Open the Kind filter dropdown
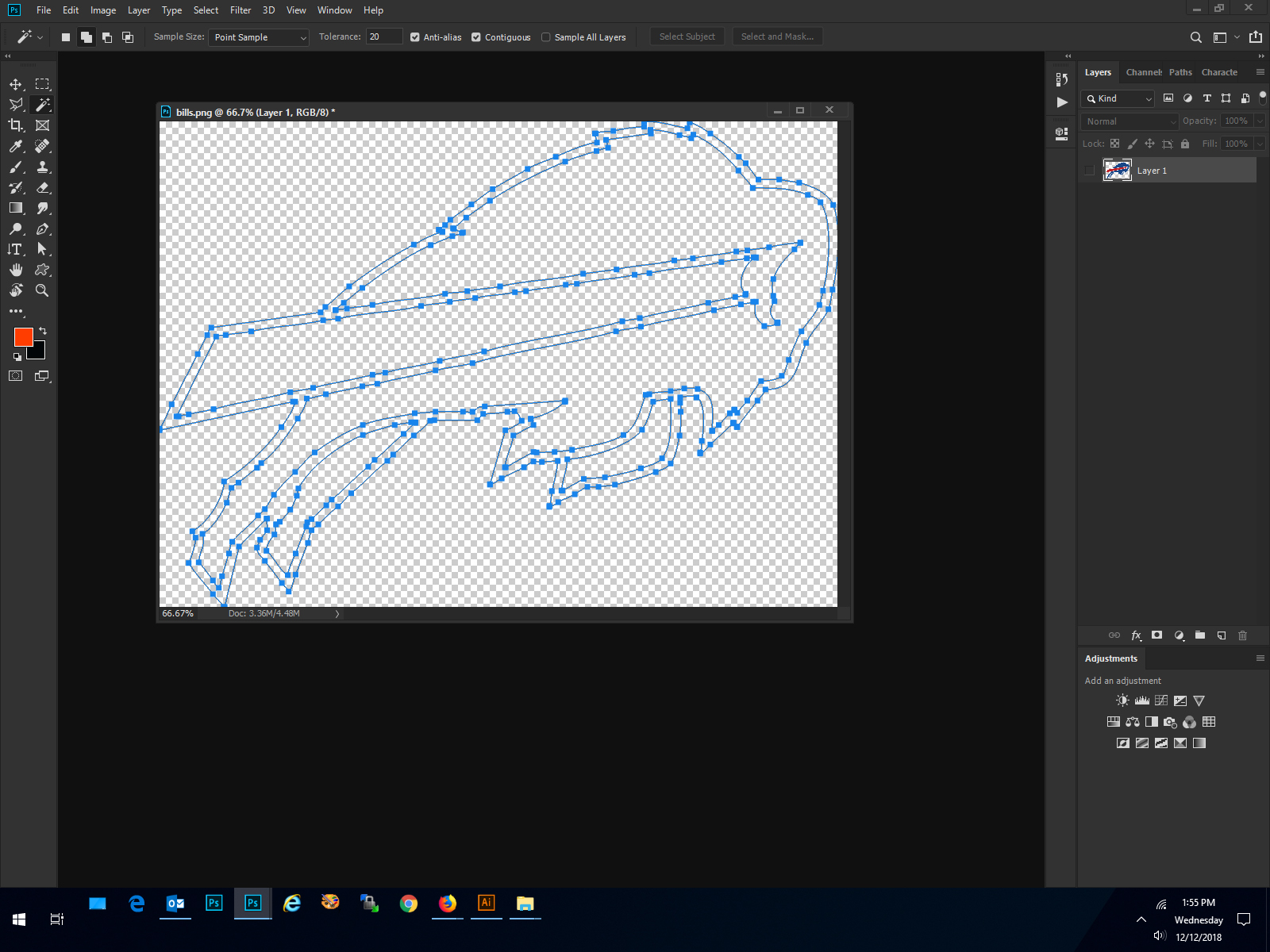The height and width of the screenshot is (952, 1270). point(1118,98)
